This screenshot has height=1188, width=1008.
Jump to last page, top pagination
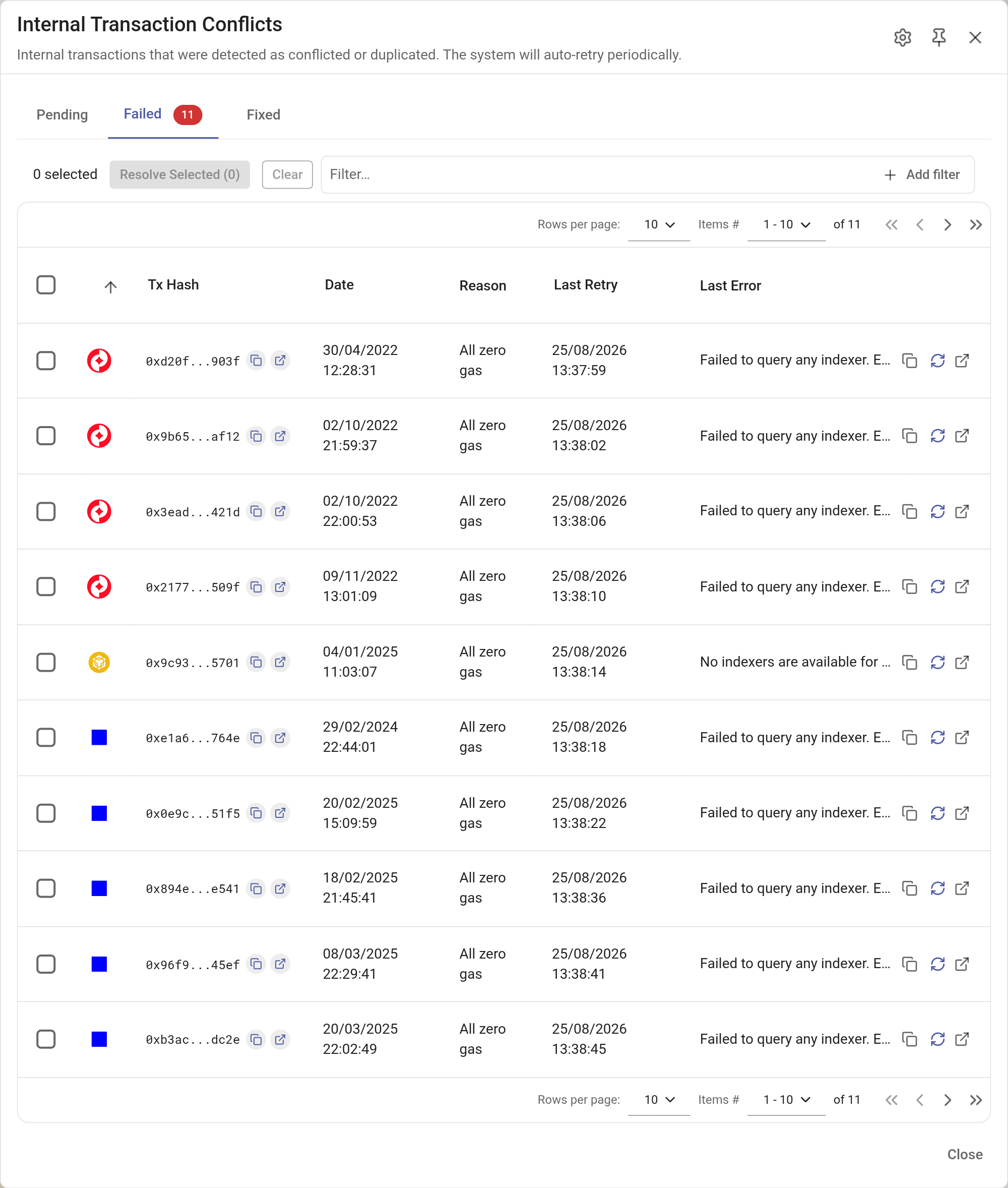click(x=975, y=225)
